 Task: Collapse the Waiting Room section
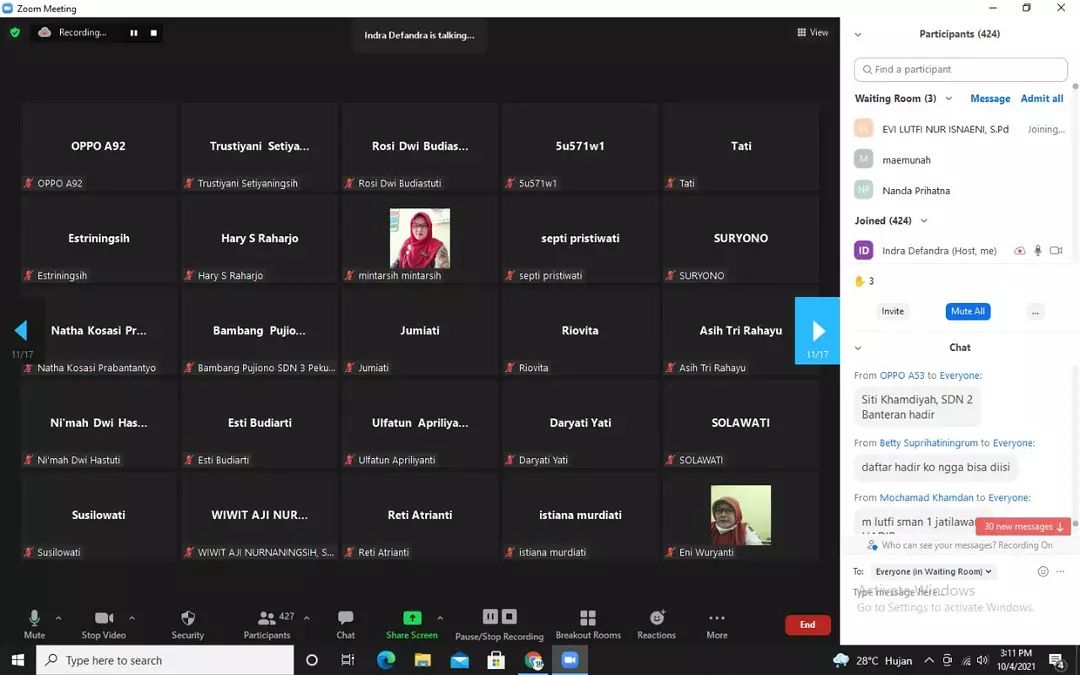pyautogui.click(x=948, y=99)
